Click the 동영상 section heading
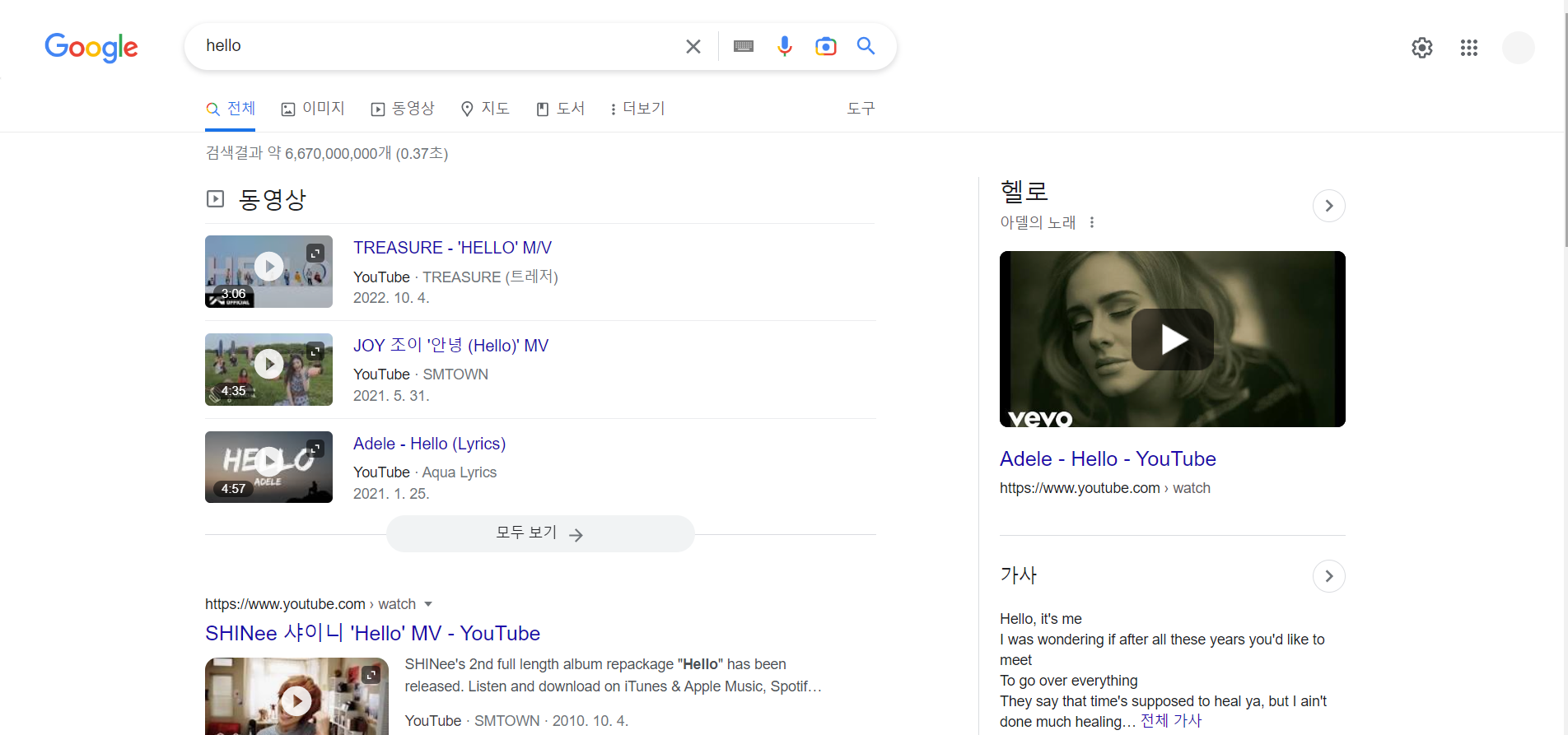1568x735 pixels. tap(272, 199)
